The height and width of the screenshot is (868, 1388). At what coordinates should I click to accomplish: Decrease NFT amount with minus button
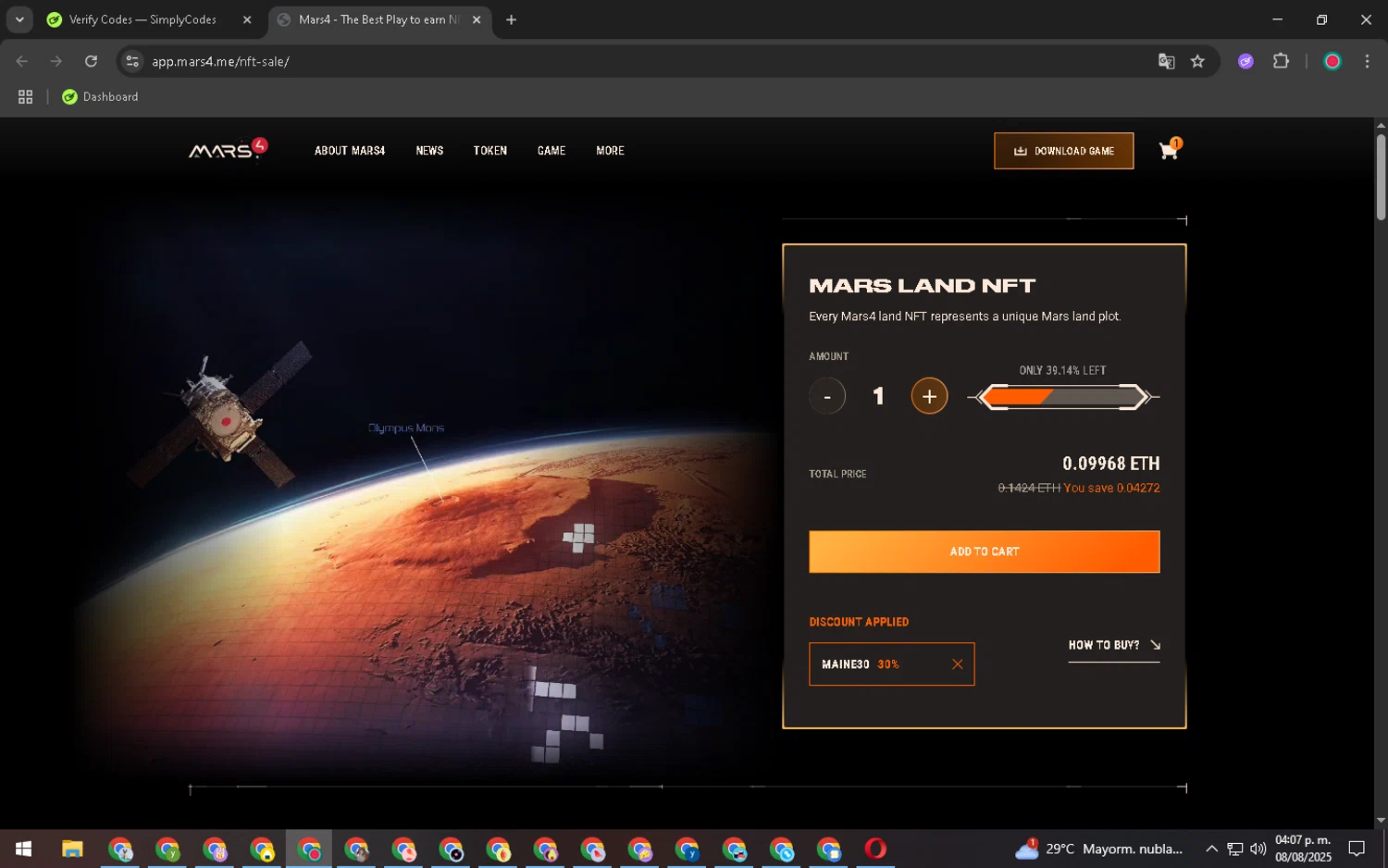tap(827, 396)
